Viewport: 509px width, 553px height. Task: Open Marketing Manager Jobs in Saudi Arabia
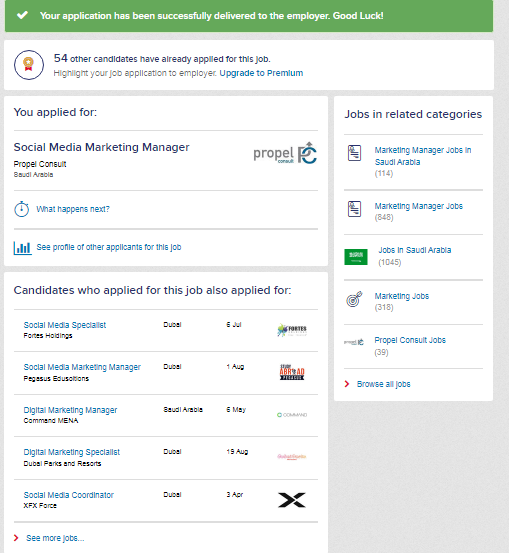pos(423,156)
